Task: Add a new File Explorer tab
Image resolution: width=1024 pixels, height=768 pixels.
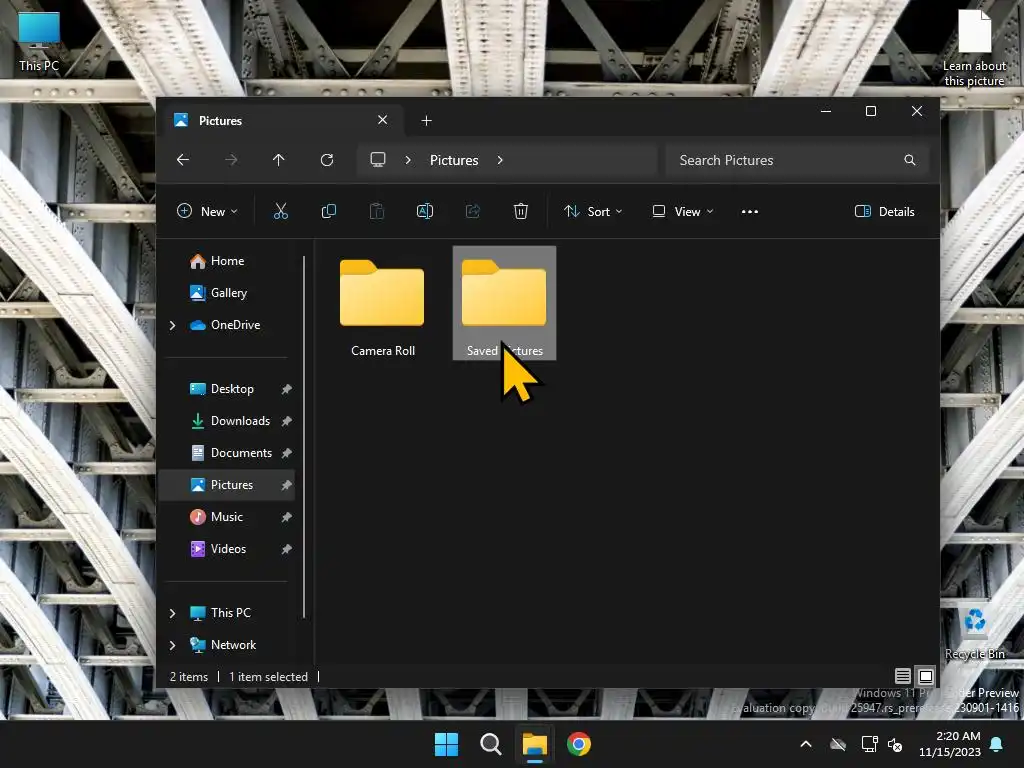Action: [426, 121]
